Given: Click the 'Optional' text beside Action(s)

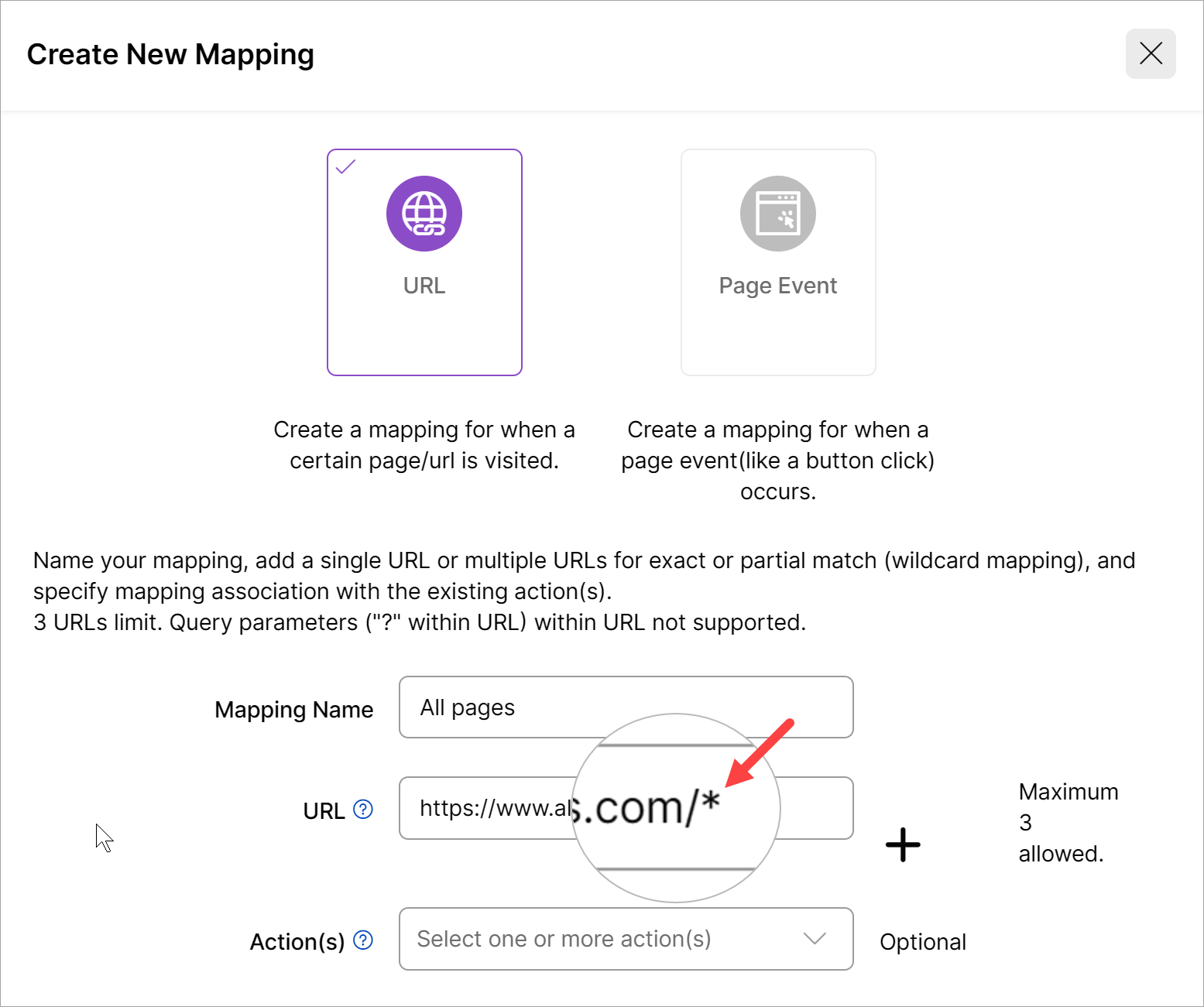Looking at the screenshot, I should click(923, 942).
